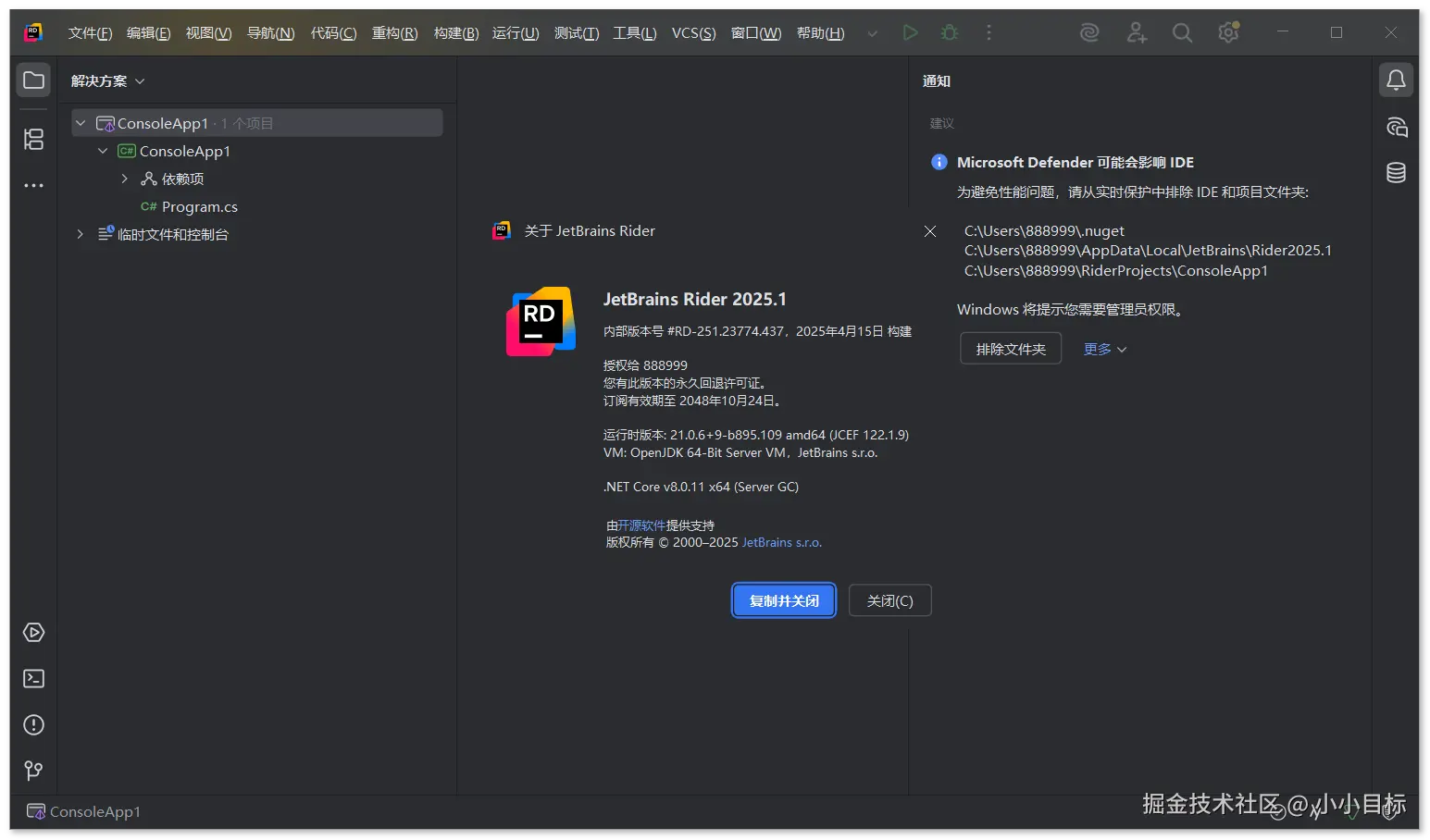Image resolution: width=1430 pixels, height=840 pixels.
Task: Open Code With Me add-user icon
Action: click(1137, 32)
